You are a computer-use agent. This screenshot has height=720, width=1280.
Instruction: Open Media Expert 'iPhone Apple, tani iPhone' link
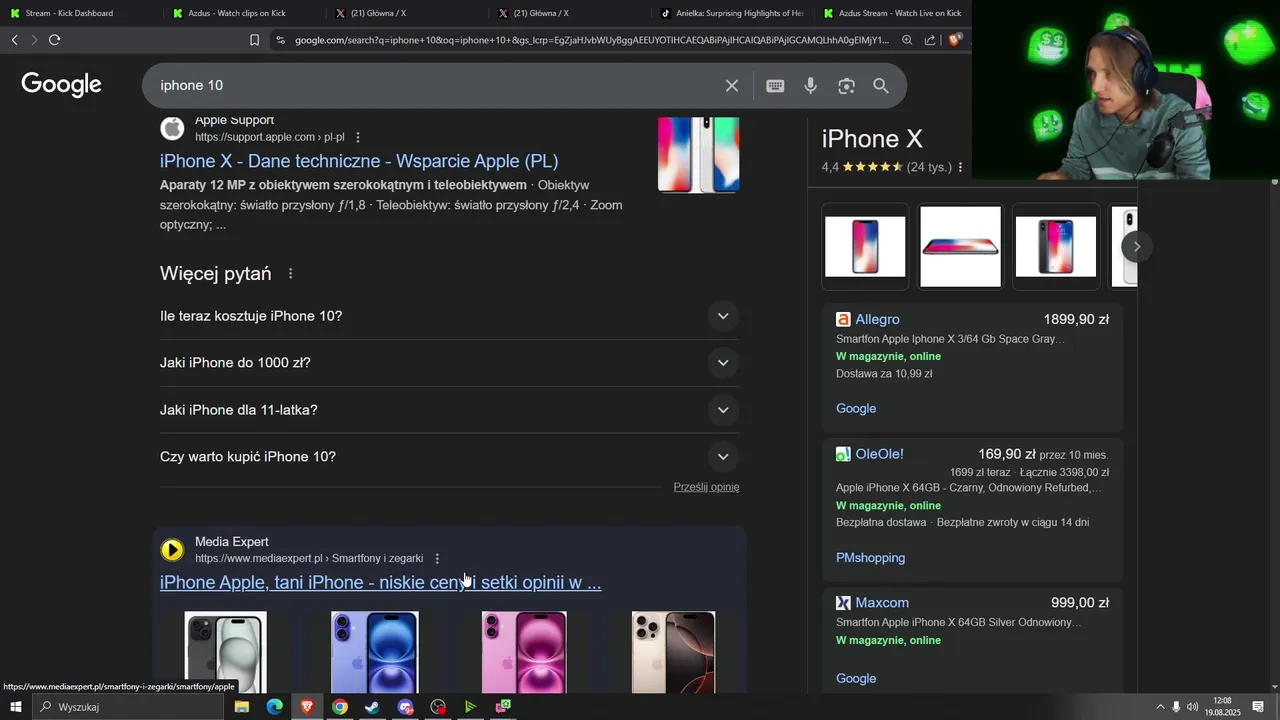coord(380,583)
